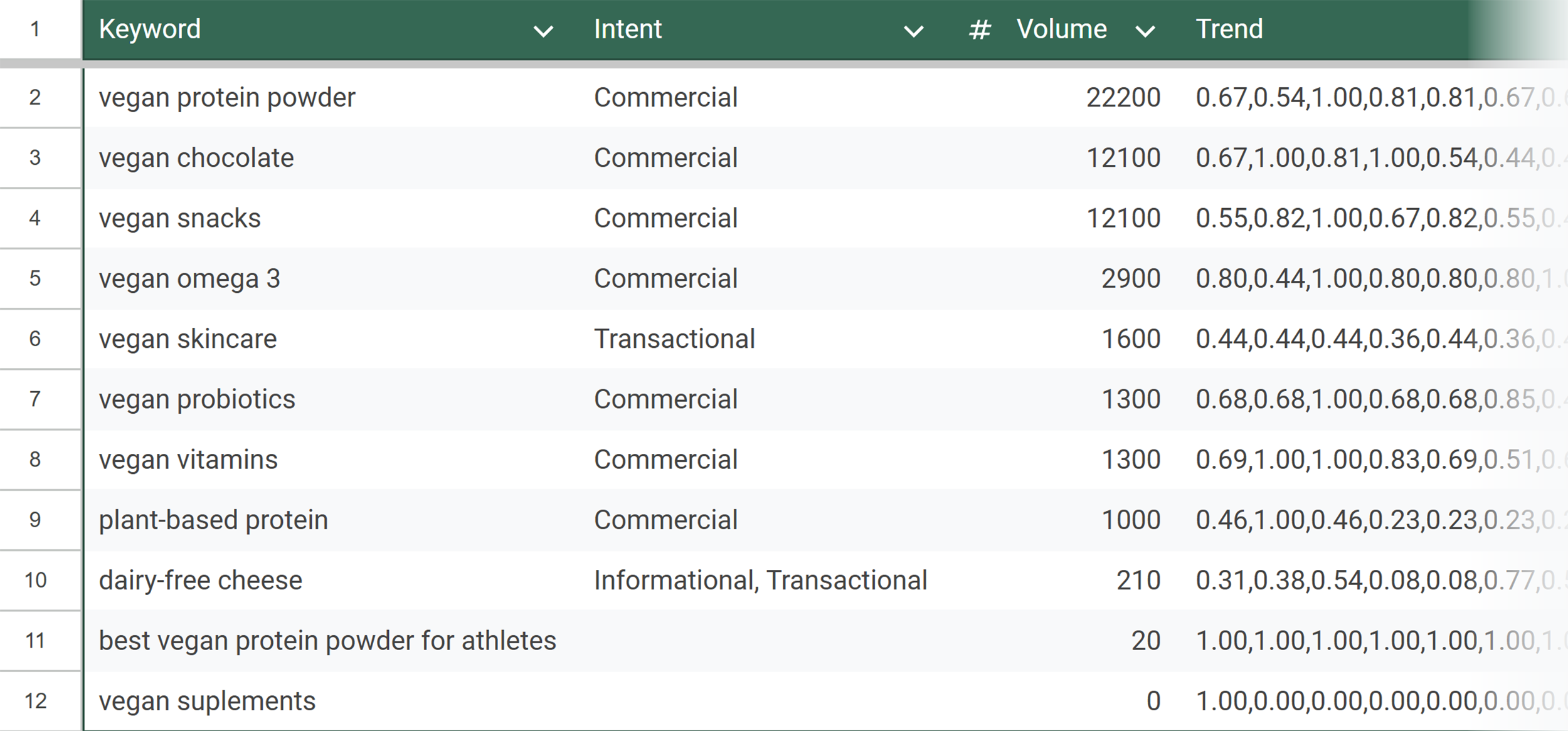Select row number 5 header
This screenshot has width=1568, height=731.
(x=35, y=278)
